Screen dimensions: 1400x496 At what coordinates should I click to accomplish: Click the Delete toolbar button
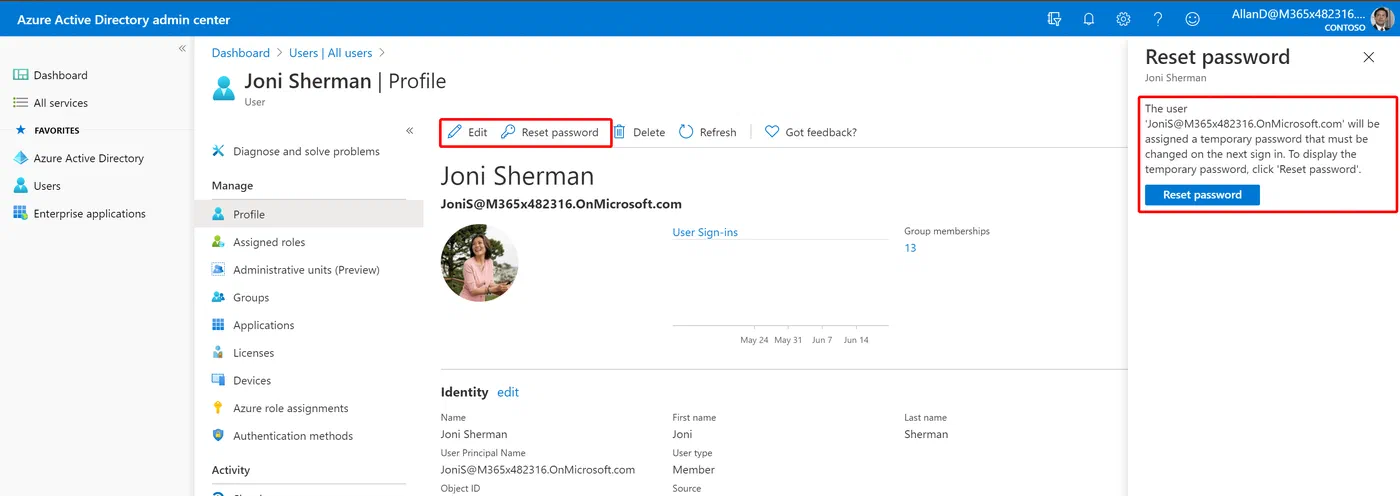tap(639, 132)
